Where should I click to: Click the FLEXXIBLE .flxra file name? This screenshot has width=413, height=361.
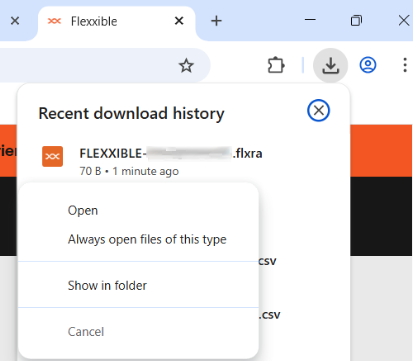171,154
